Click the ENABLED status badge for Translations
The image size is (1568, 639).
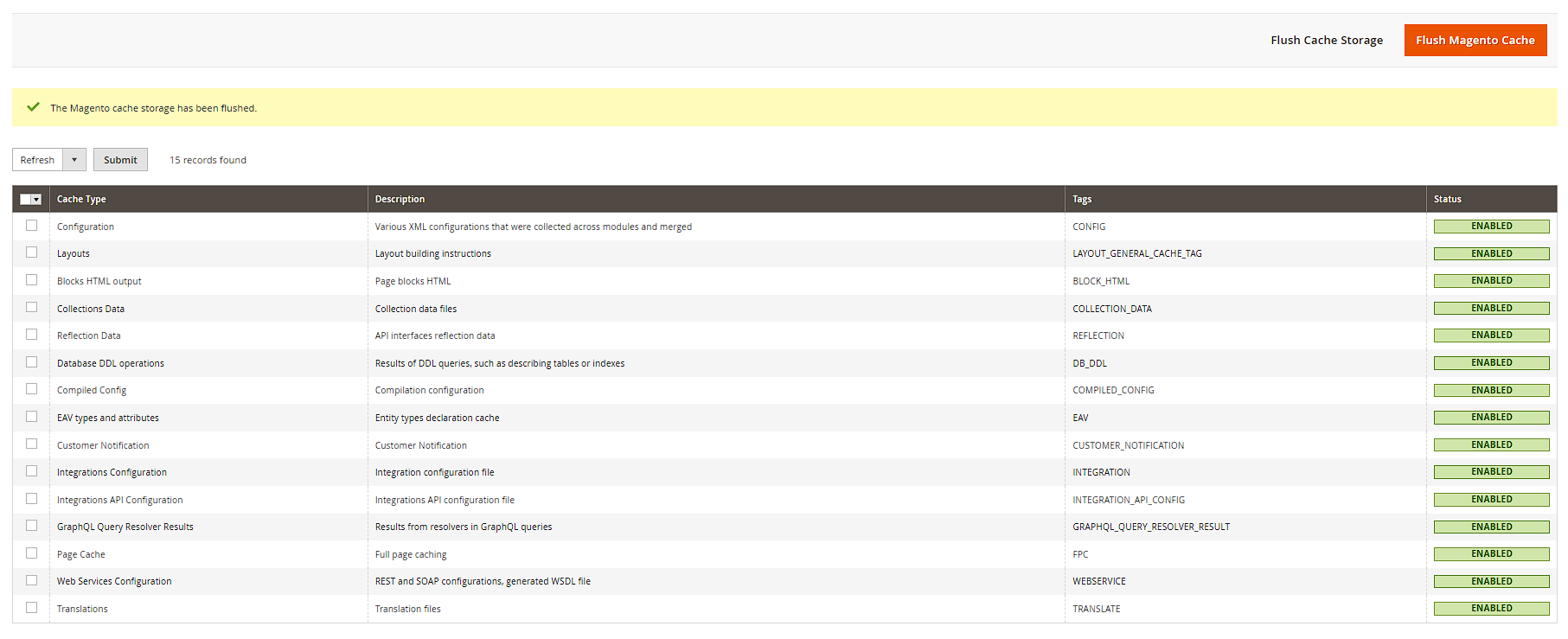tap(1491, 609)
